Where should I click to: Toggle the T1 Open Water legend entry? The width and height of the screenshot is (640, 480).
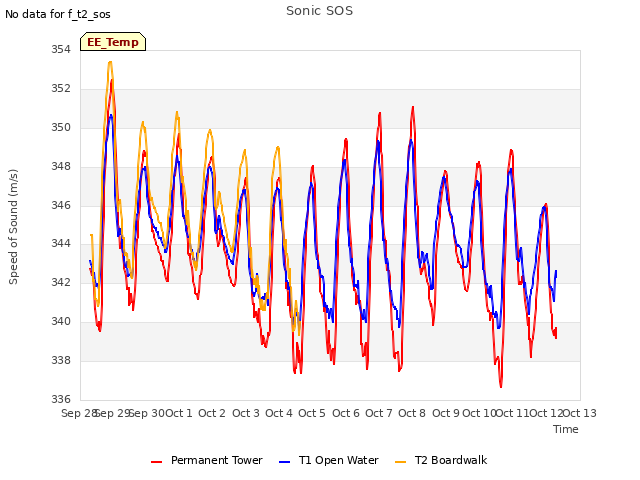[x=329, y=460]
